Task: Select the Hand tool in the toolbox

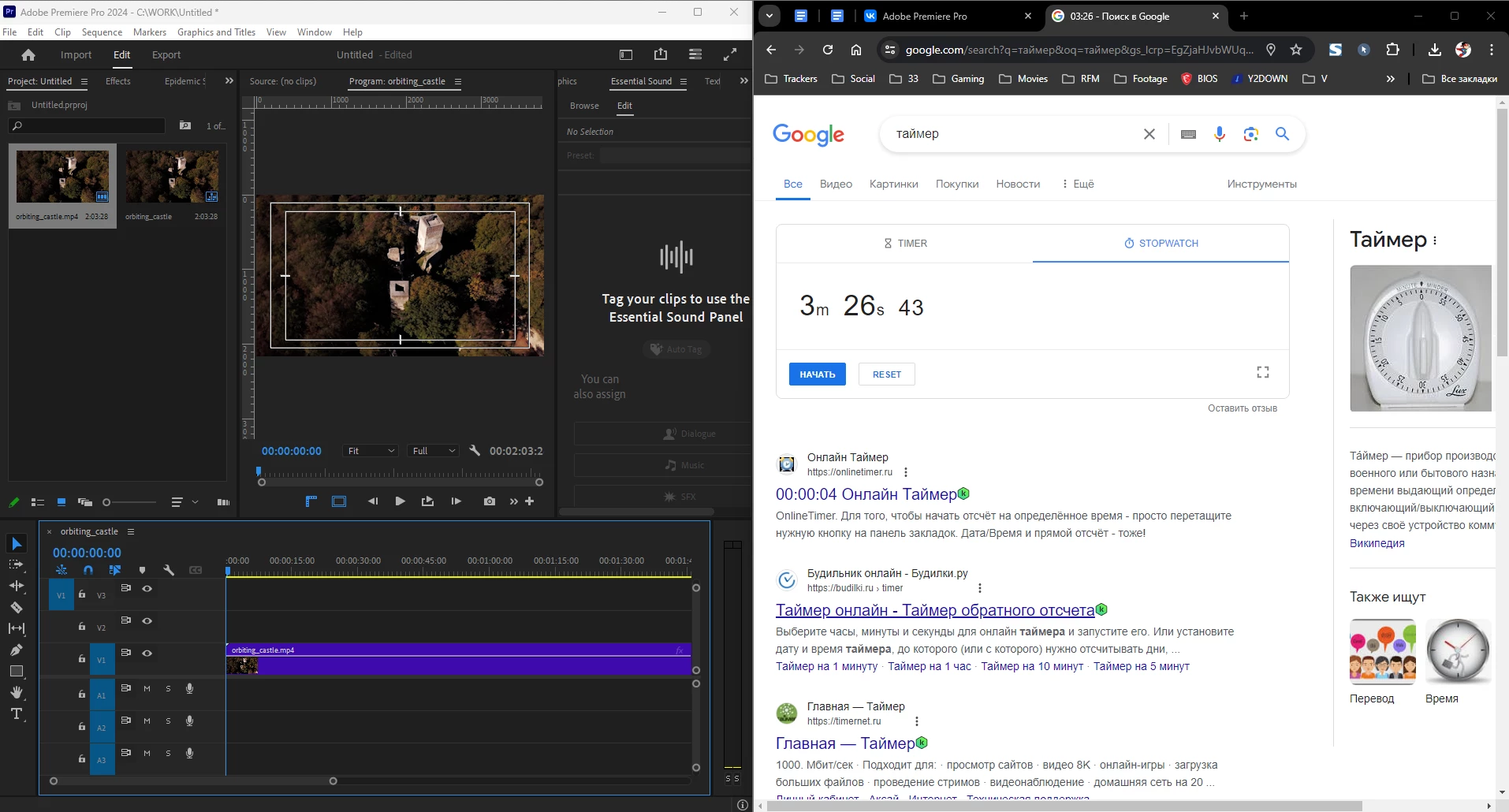Action: coord(16,693)
